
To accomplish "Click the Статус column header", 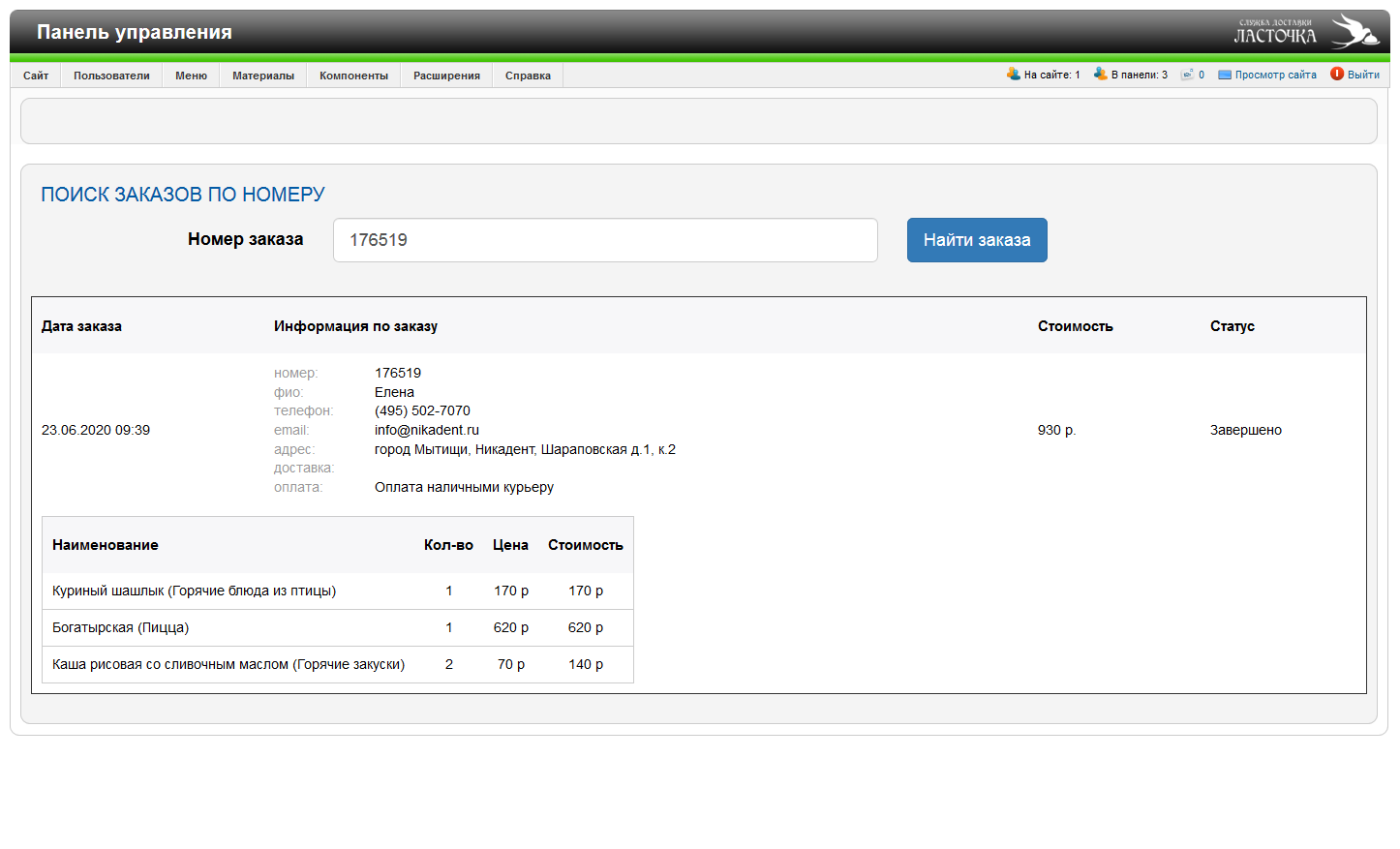I will point(1232,326).
